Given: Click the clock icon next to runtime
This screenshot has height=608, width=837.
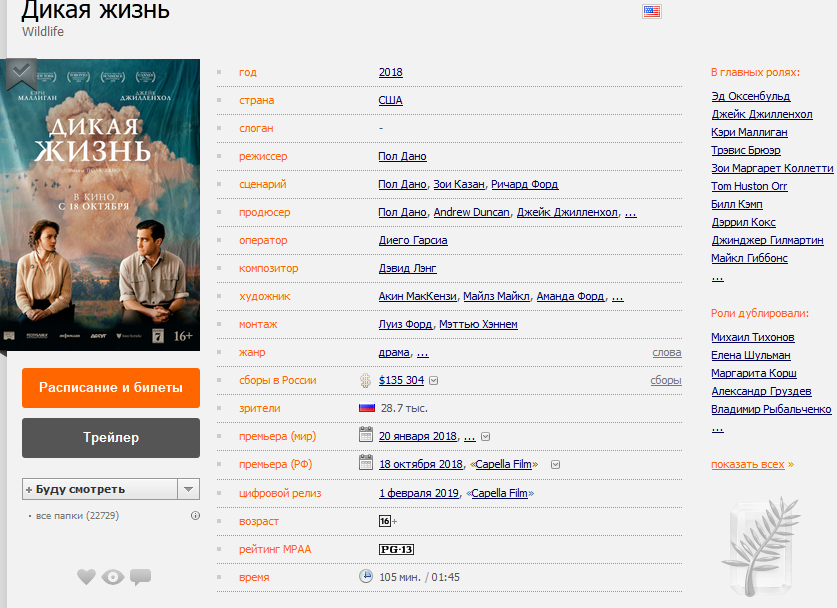Looking at the screenshot, I should click(366, 577).
